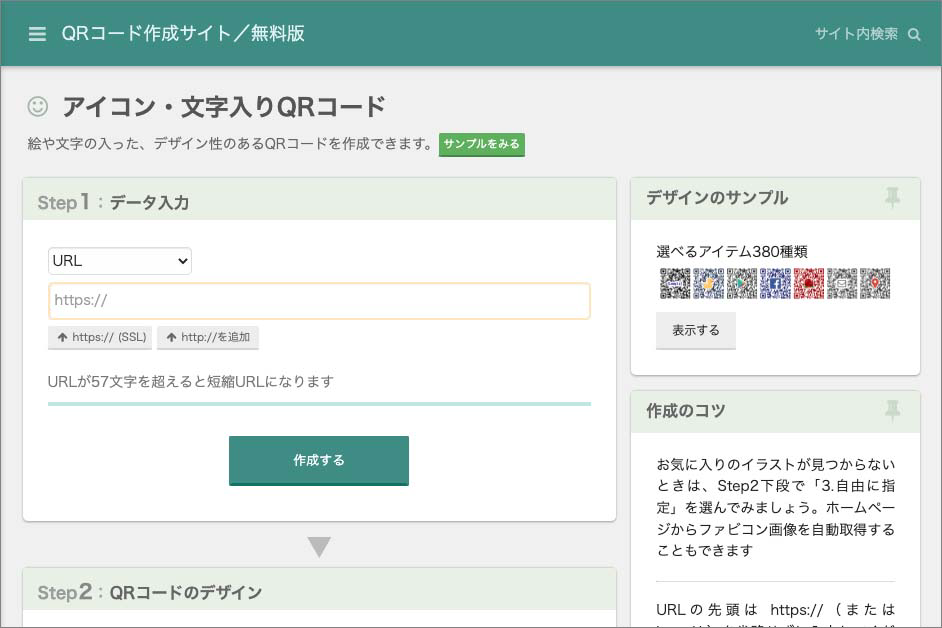Click the gray arrow between Step 1 and Step 2
Image resolution: width=942 pixels, height=628 pixels.
319,546
